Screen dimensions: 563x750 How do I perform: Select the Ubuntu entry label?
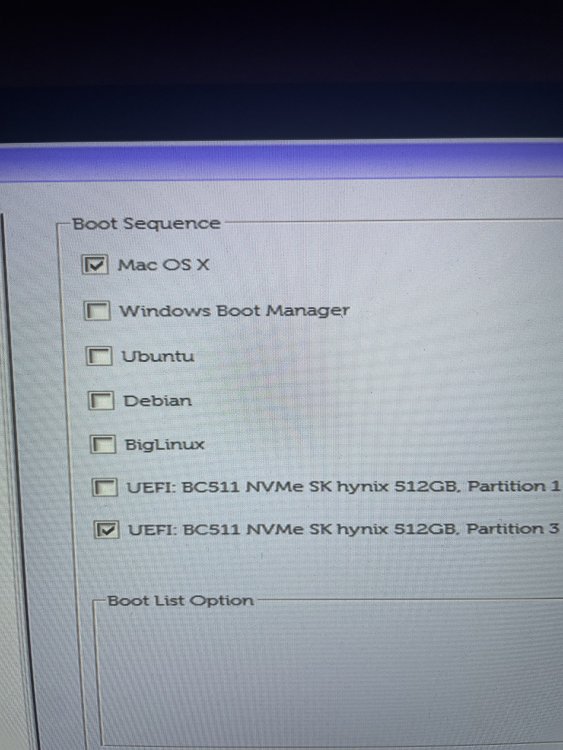click(158, 356)
